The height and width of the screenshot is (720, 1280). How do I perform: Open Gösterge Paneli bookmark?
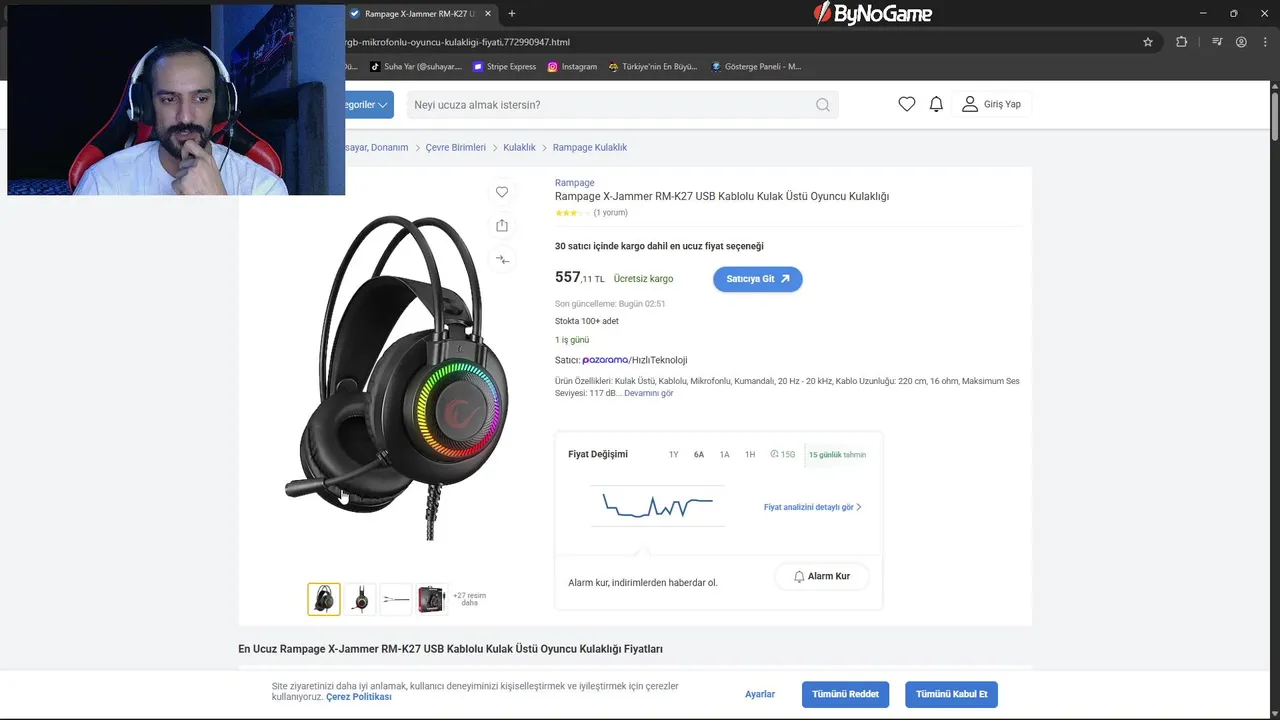pos(756,67)
